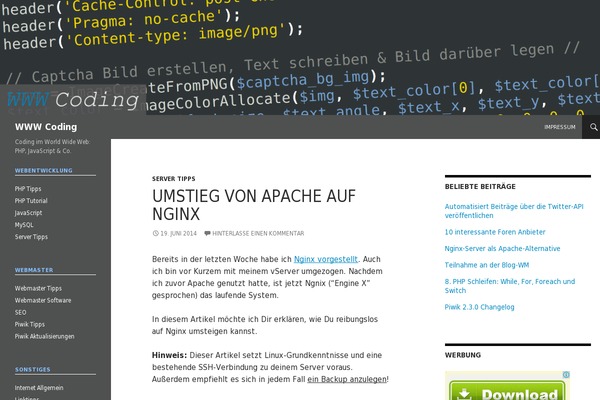
Task: Open the Piwik Aktualisierungen category
Action: 44,336
